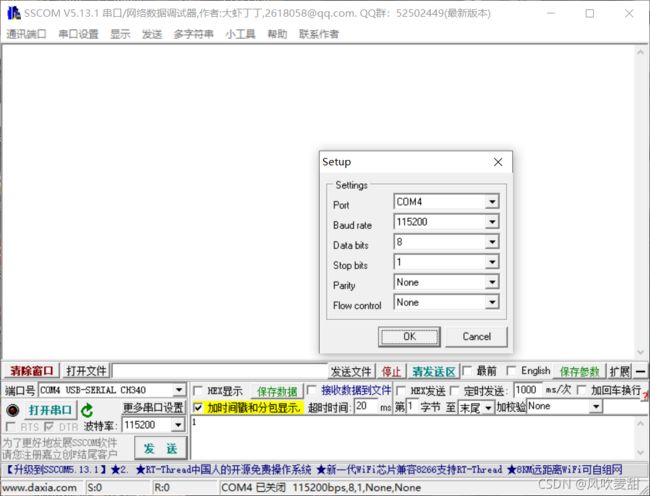Click the send text area containing 1
Screen dimensions: 650x496
(412, 438)
